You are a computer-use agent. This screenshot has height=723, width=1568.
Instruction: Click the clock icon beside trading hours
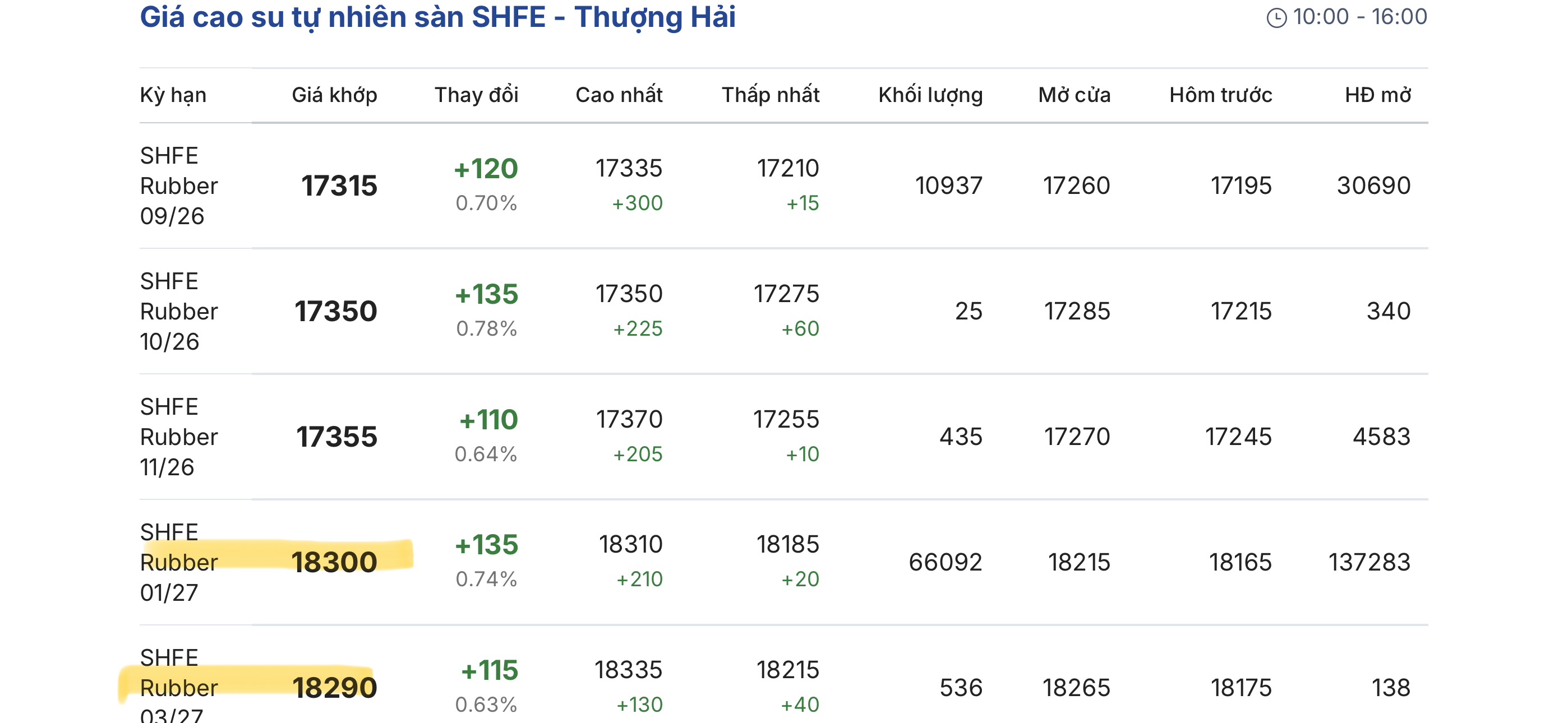(1276, 17)
